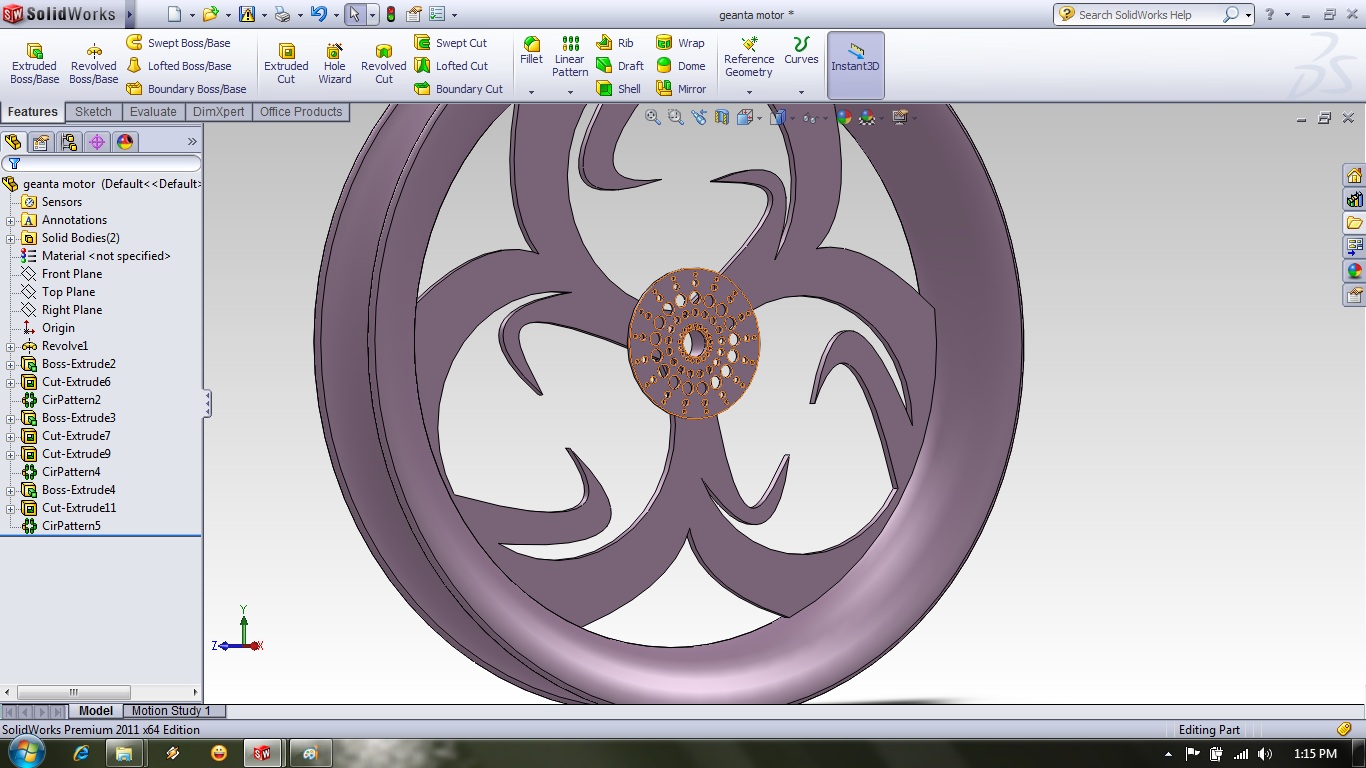This screenshot has height=768, width=1366.
Task: Click the Zoom to Area icon
Action: click(x=675, y=117)
